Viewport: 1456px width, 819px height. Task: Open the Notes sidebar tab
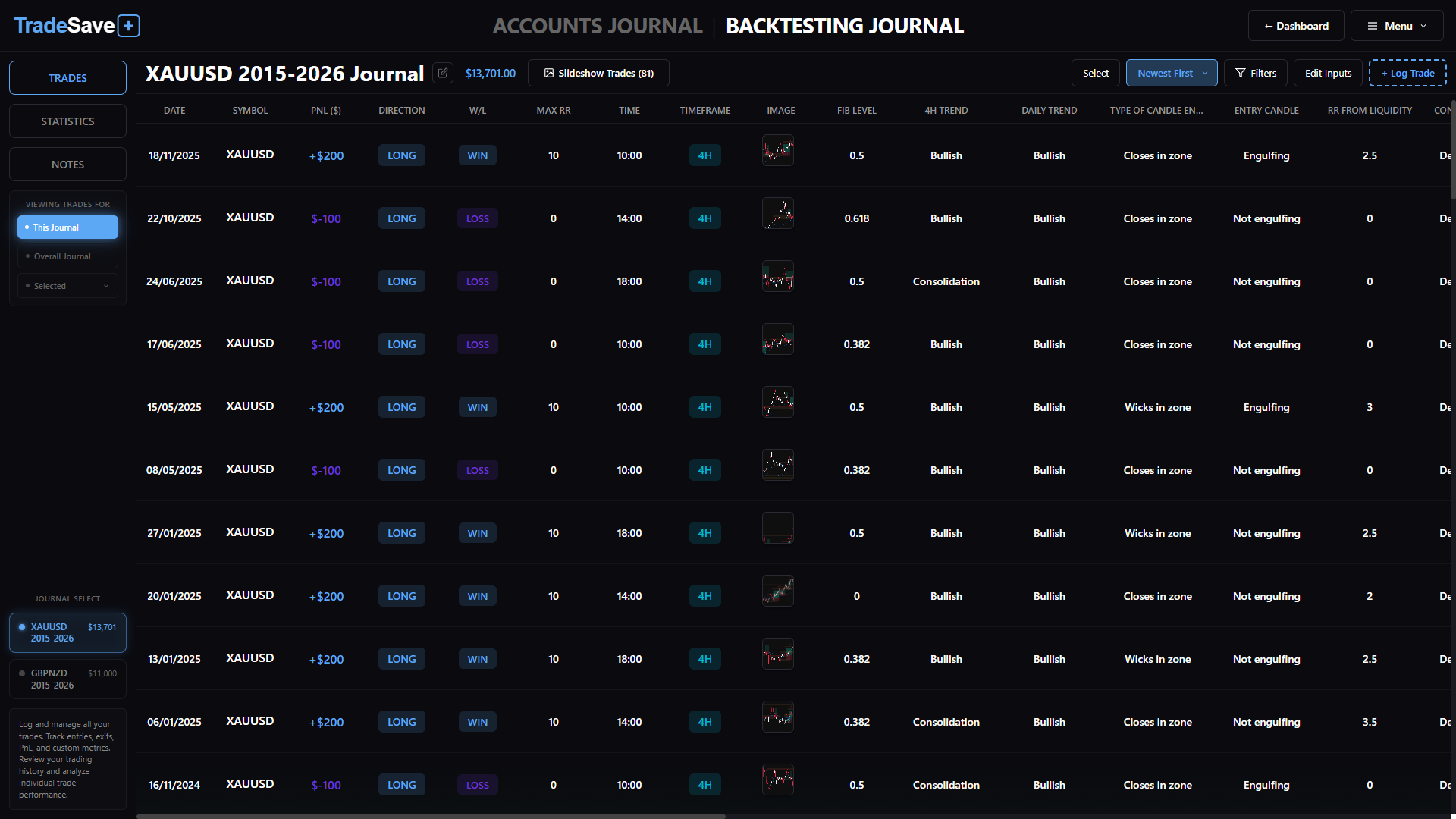[67, 165]
